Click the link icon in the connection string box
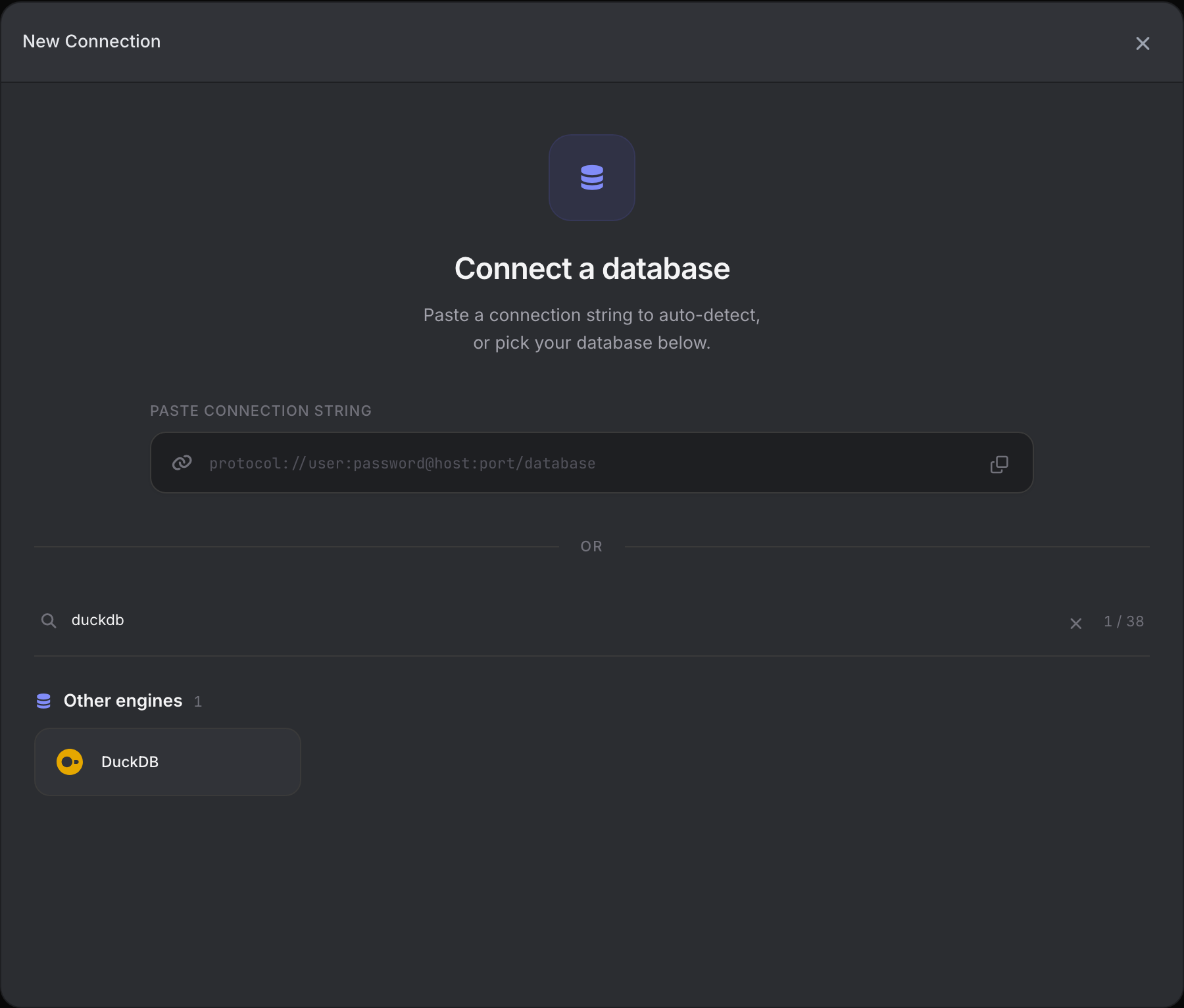Image resolution: width=1184 pixels, height=1008 pixels. pyautogui.click(x=182, y=463)
